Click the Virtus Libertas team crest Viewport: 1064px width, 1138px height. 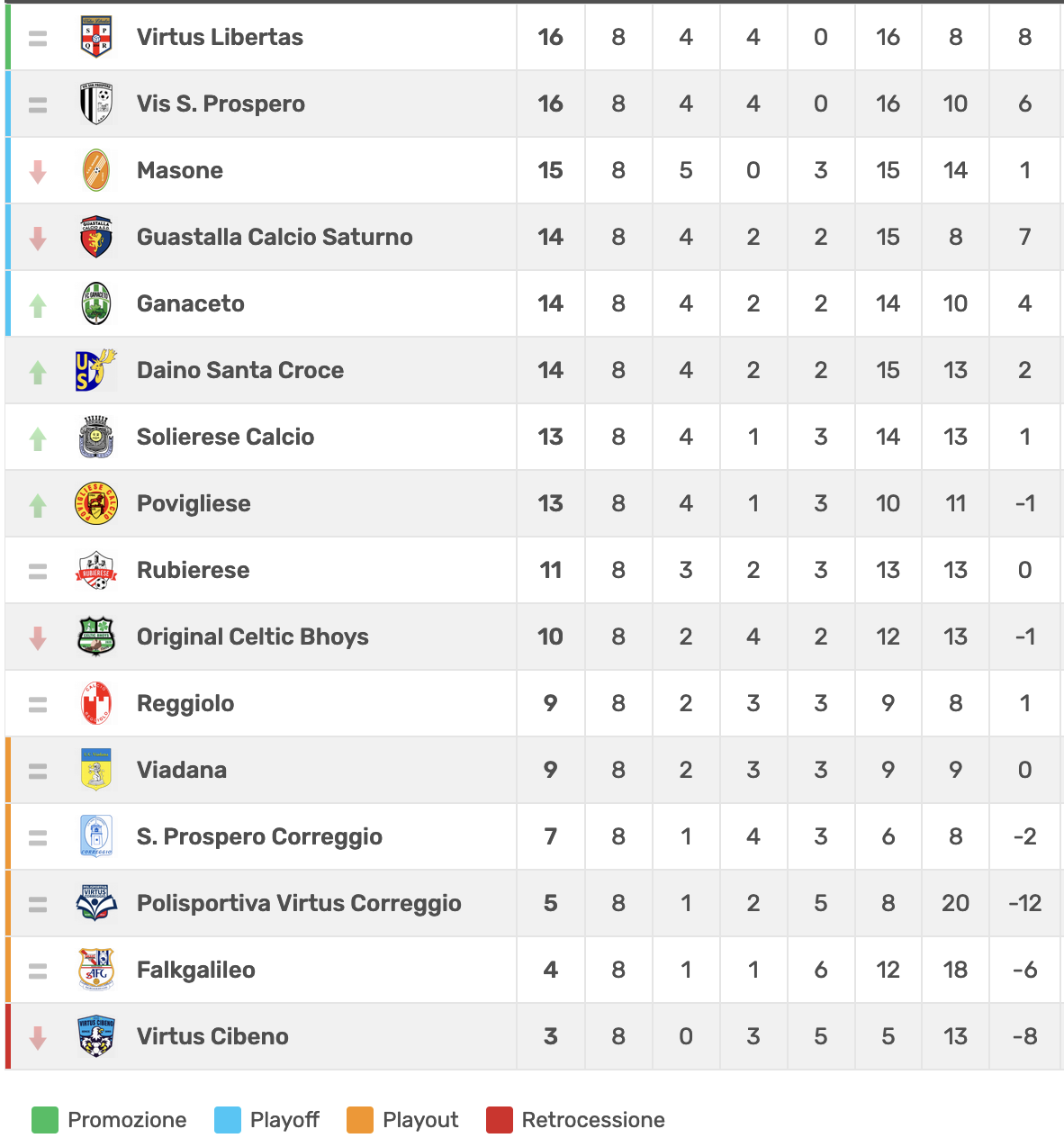96,37
